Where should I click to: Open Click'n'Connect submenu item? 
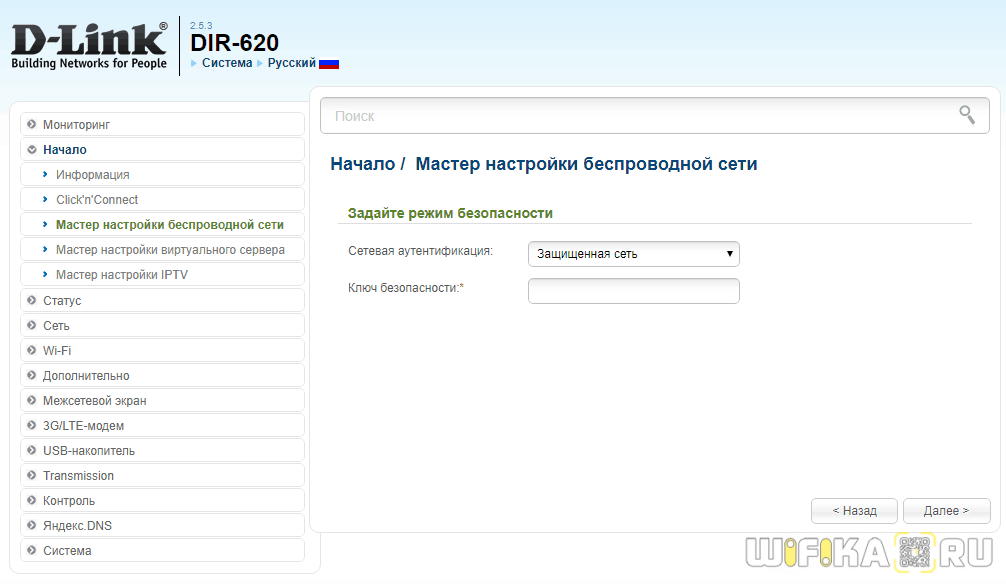[97, 200]
